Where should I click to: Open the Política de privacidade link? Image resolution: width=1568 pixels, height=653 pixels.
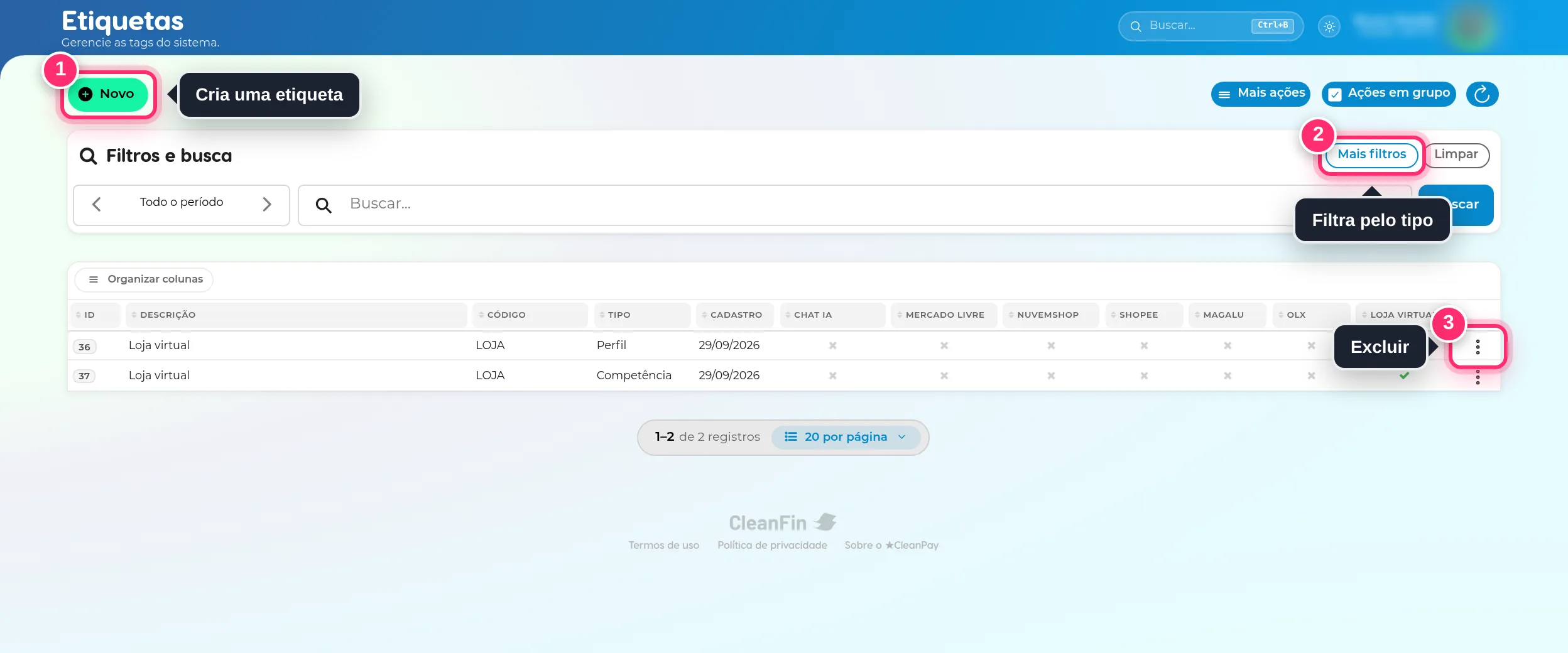point(772,546)
